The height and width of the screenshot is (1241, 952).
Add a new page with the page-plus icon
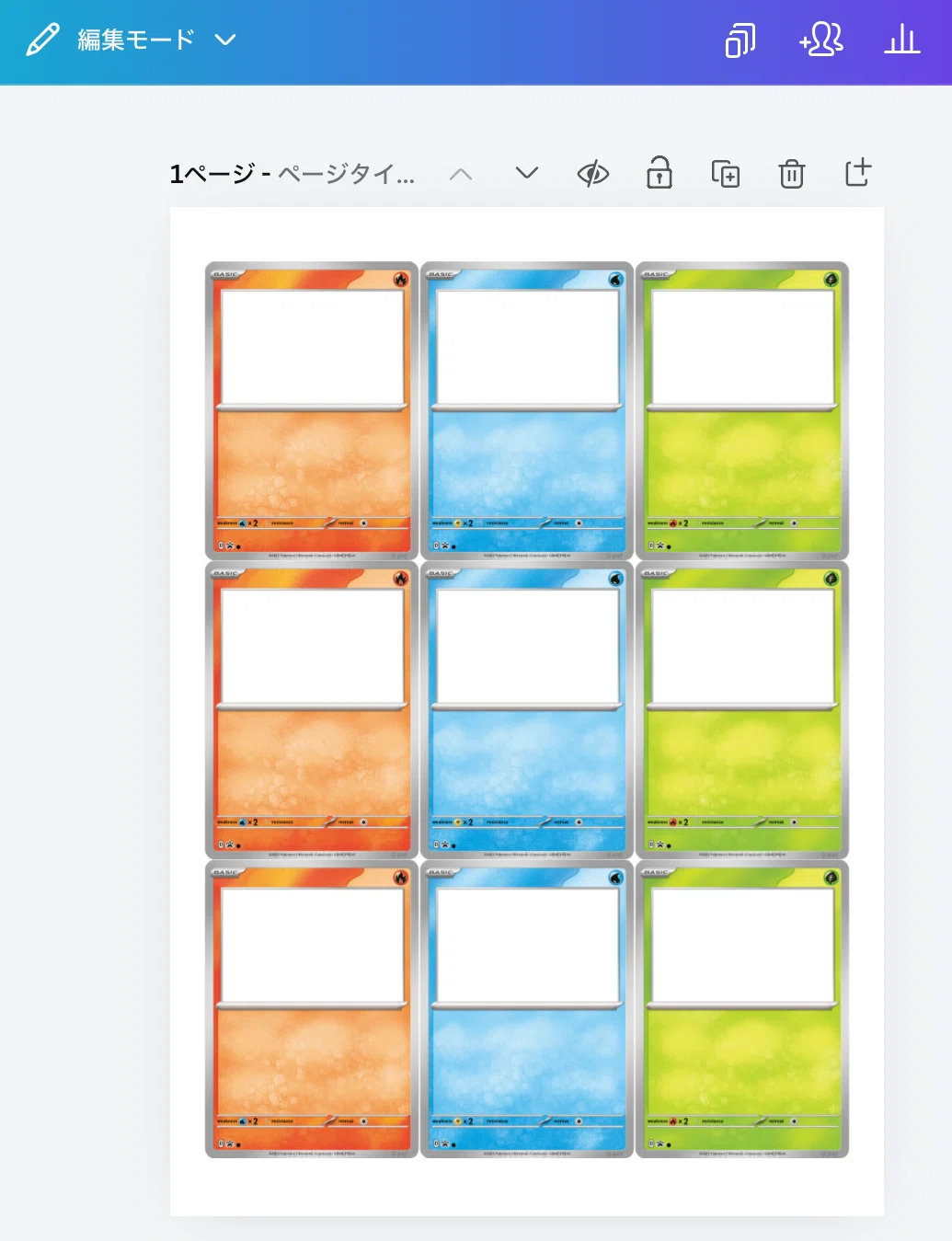(x=858, y=172)
